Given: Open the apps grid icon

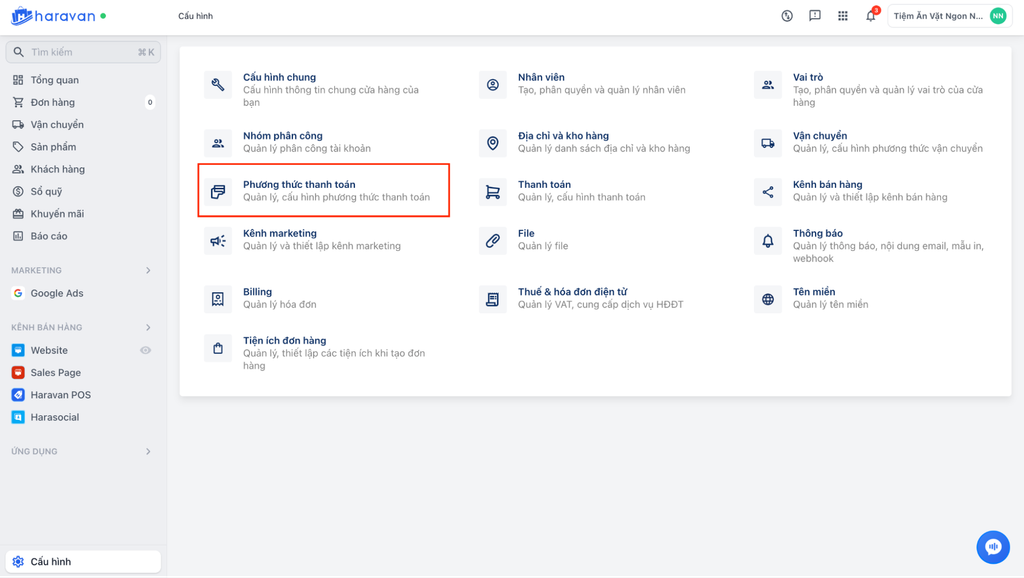Looking at the screenshot, I should click(x=843, y=16).
